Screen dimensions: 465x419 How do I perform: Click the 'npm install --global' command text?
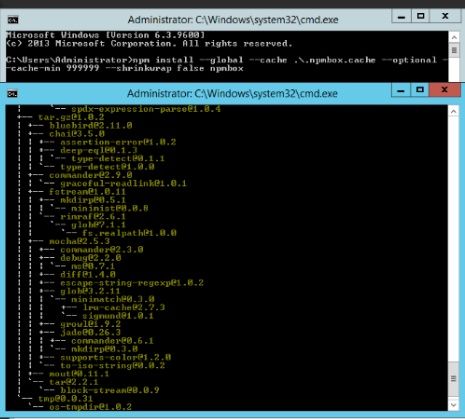(x=188, y=60)
